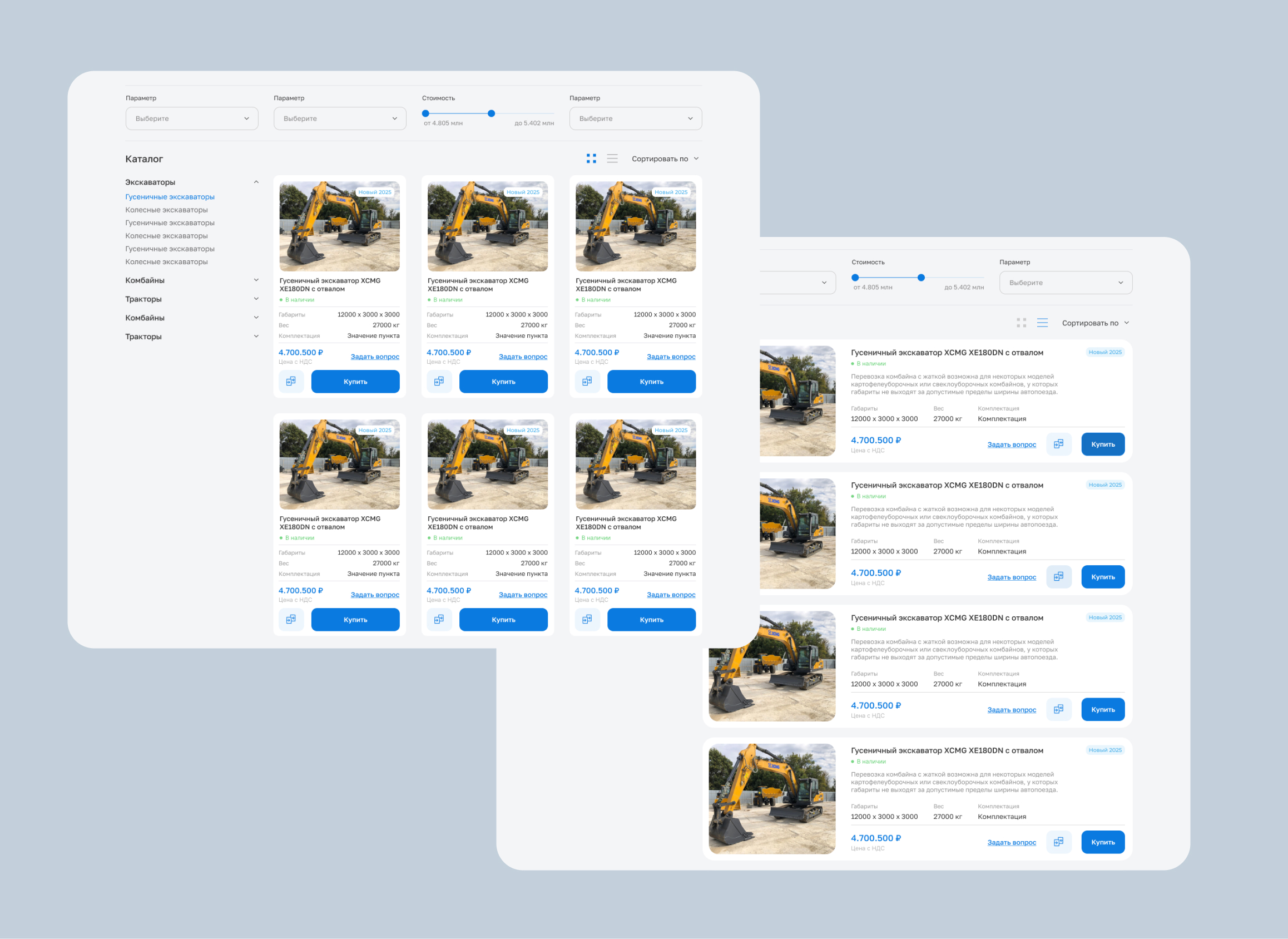Click Задать вопрос in second list row
1288x939 pixels.
coord(1011,577)
